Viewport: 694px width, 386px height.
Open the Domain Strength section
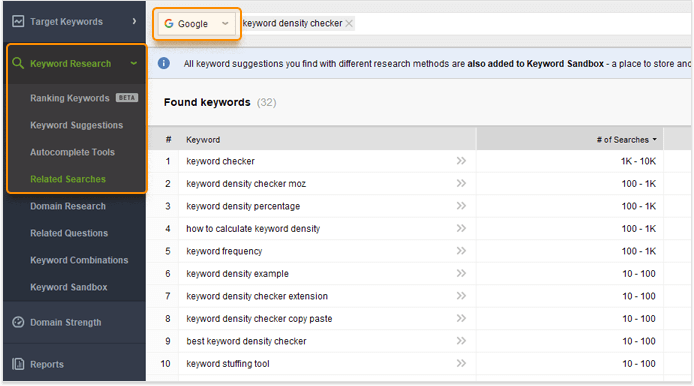pyautogui.click(x=74, y=322)
